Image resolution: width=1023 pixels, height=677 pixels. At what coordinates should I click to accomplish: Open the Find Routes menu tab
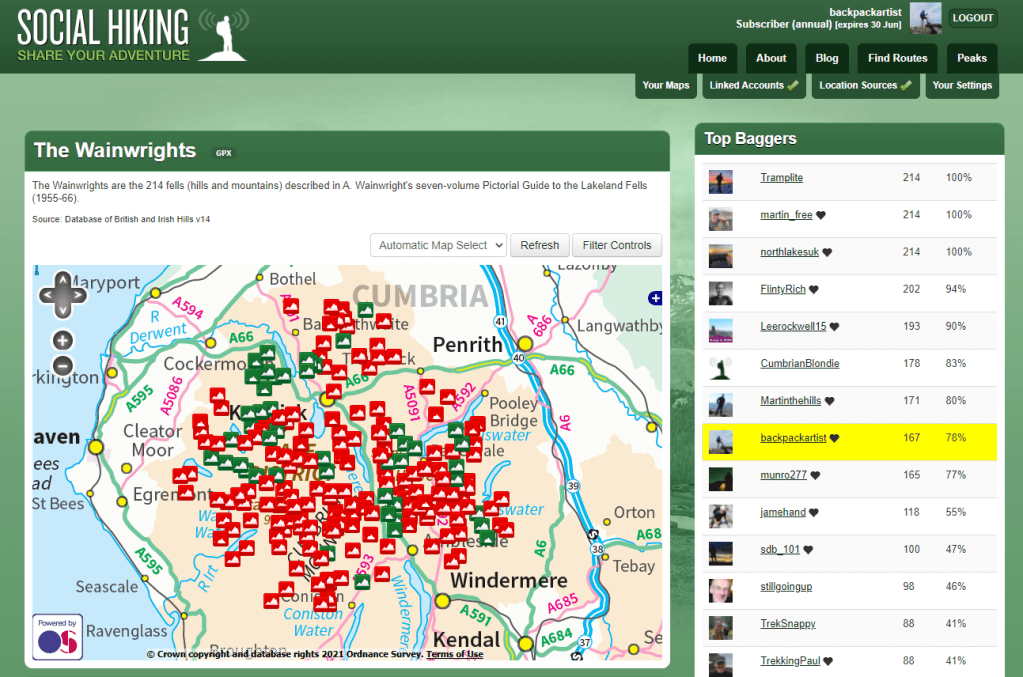(897, 58)
